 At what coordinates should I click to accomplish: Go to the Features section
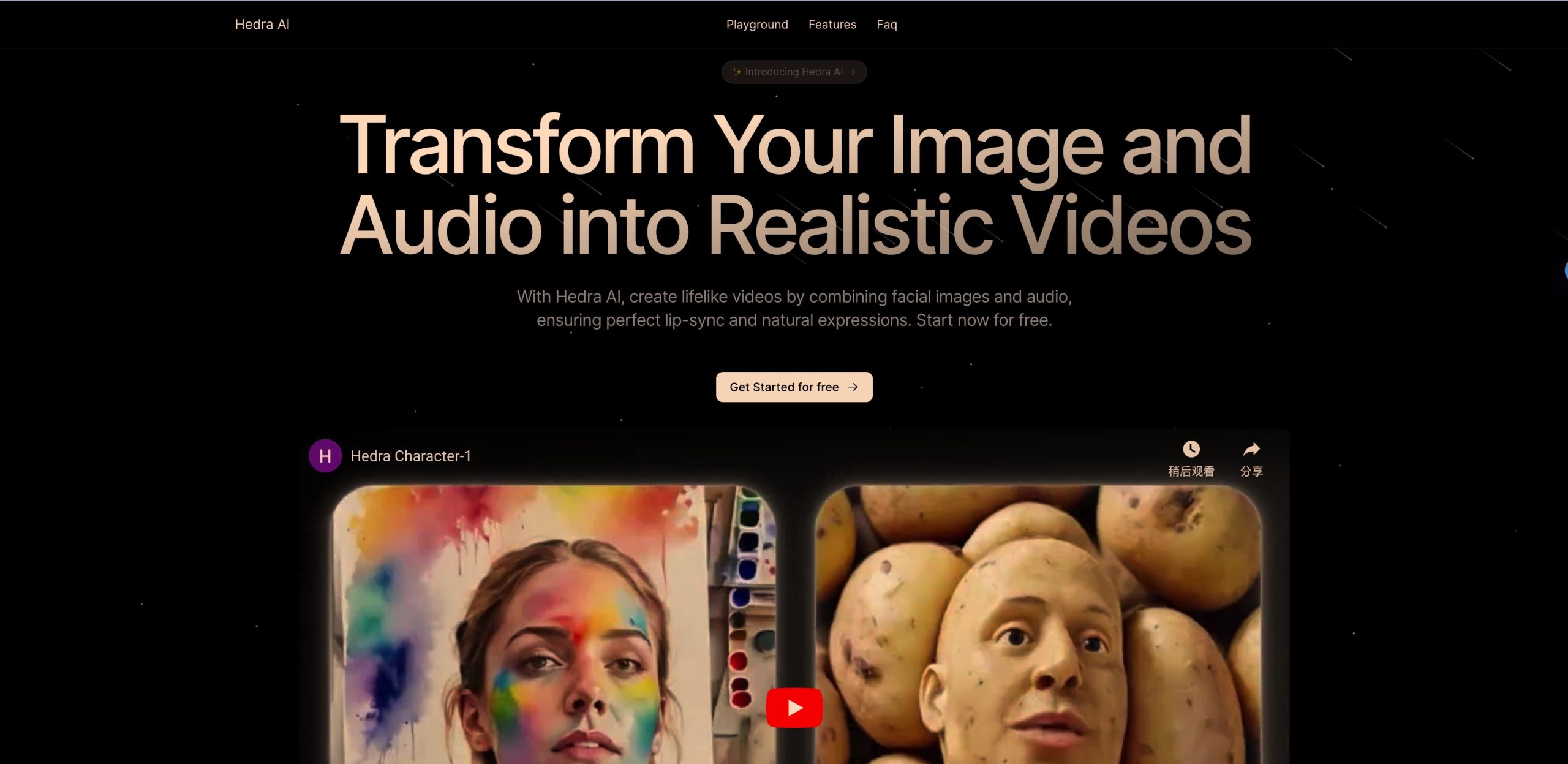tap(832, 25)
